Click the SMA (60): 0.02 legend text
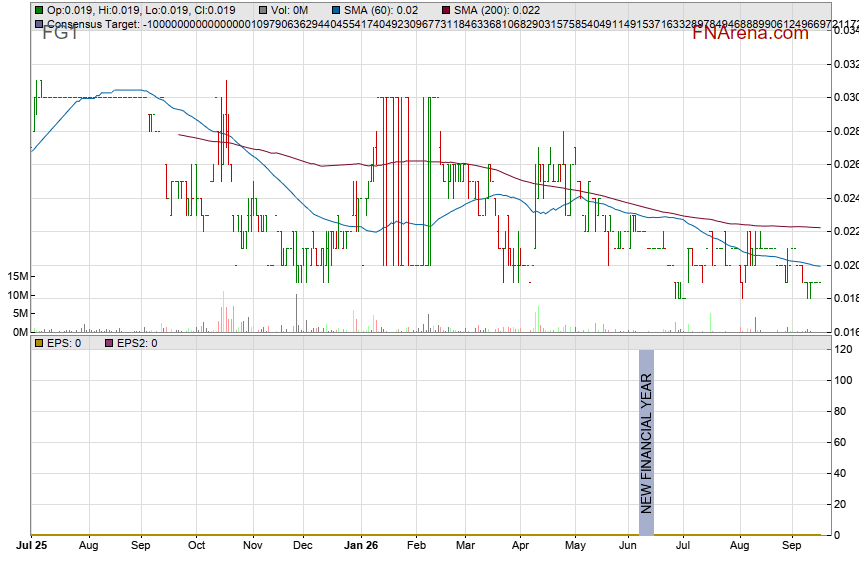Image resolution: width=859 pixels, height=566 pixels. 381,10
